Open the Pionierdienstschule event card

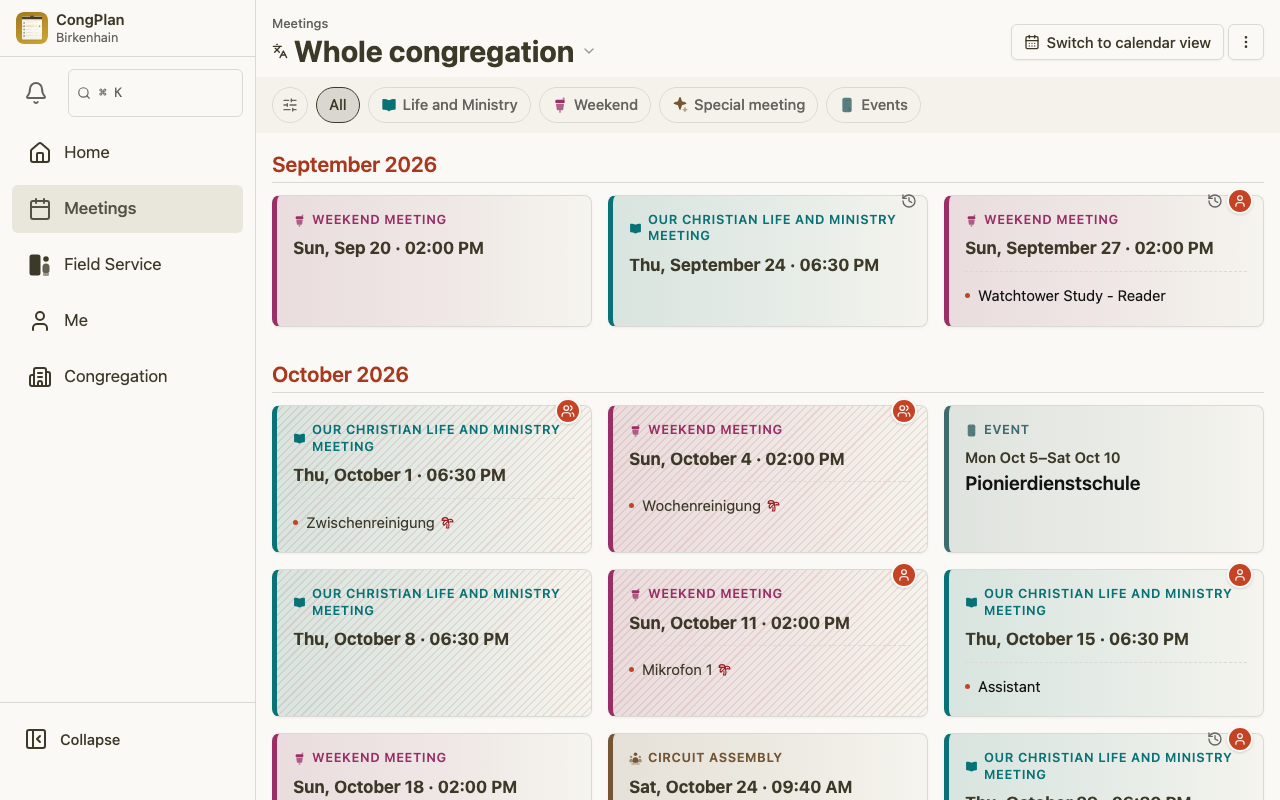tap(1104, 479)
